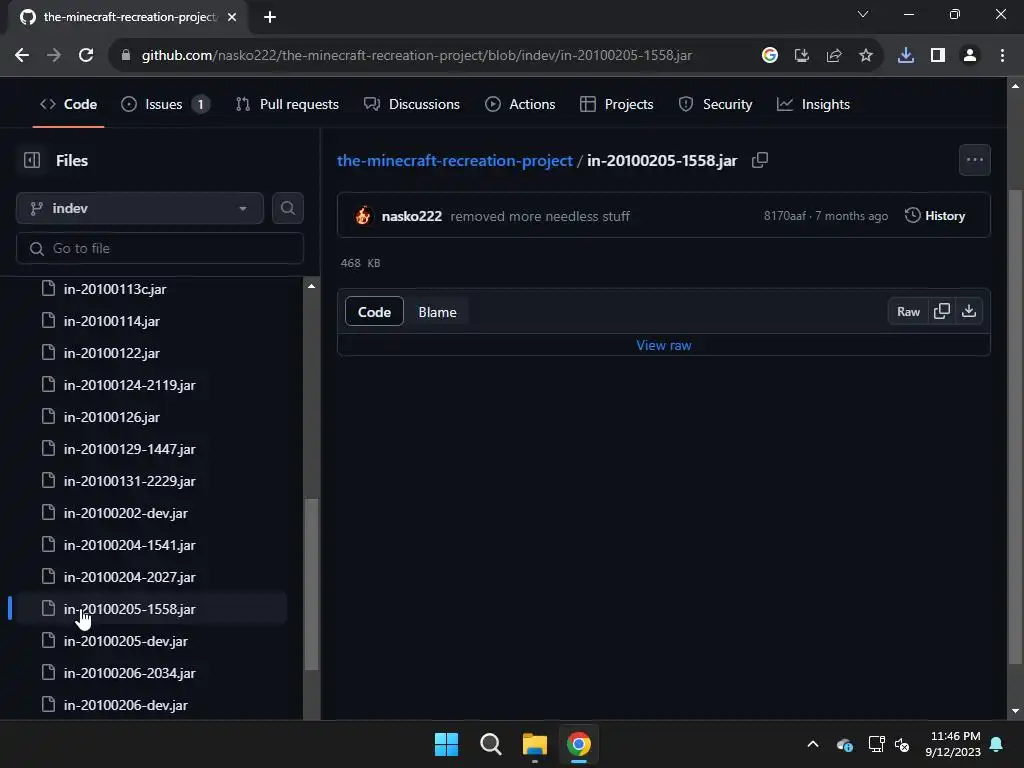Focus the Go to file field
Viewport: 1024px width, 768px height.
click(x=159, y=248)
